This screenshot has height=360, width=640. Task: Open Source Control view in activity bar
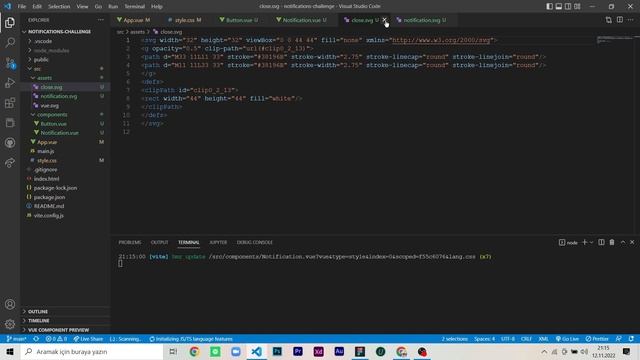pyautogui.click(x=10, y=62)
